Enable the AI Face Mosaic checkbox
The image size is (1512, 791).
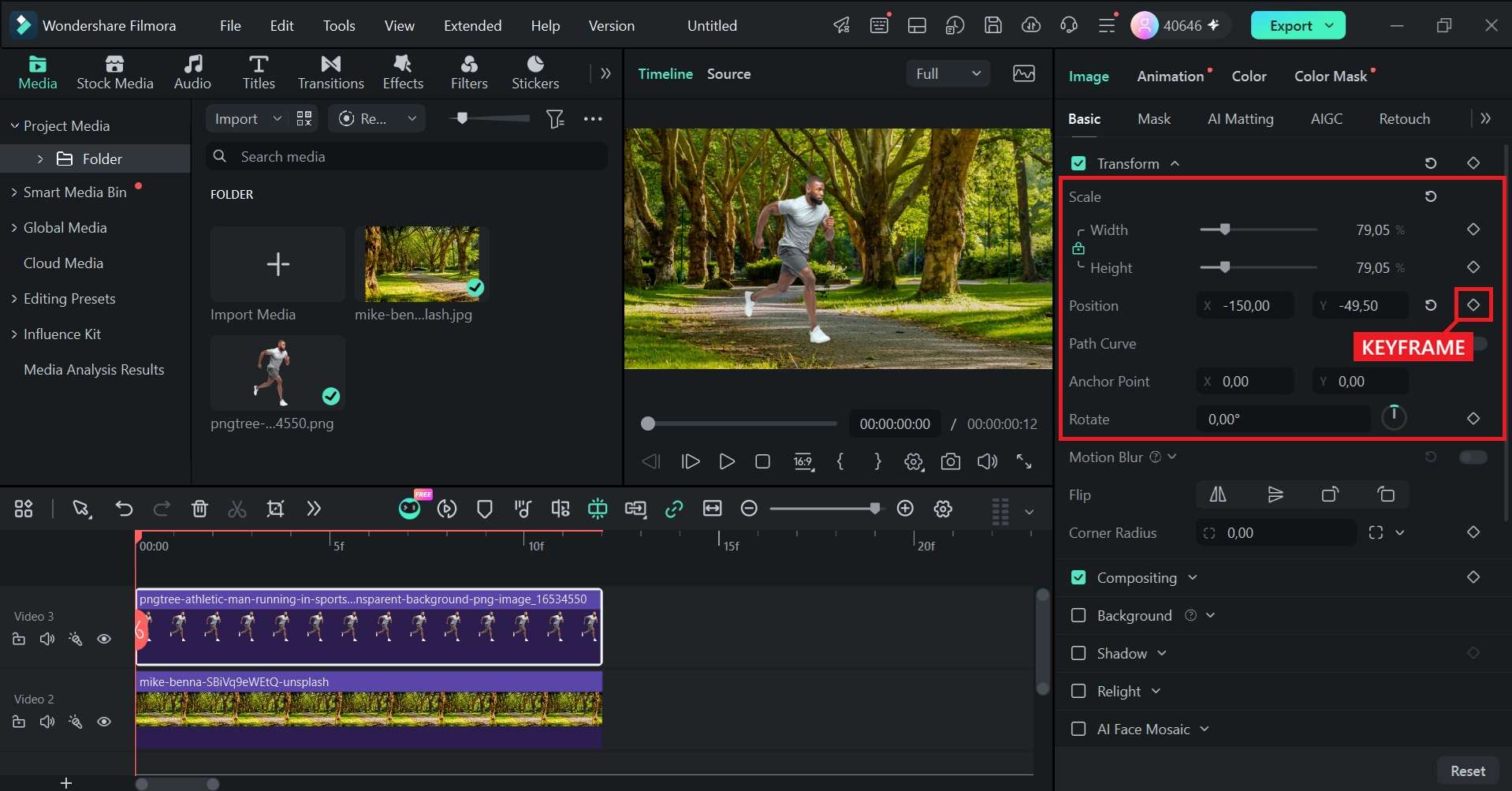pos(1078,729)
